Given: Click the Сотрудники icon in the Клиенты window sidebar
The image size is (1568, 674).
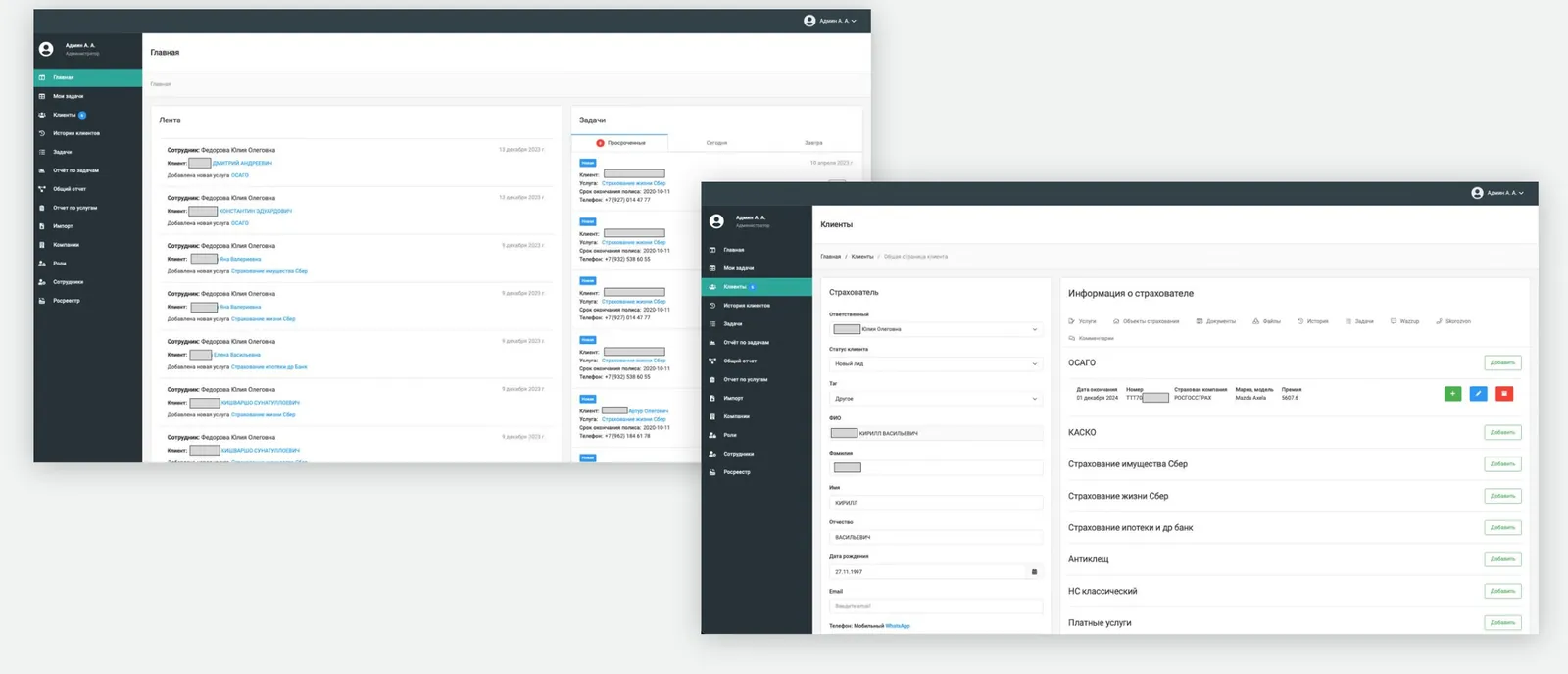Looking at the screenshot, I should click(712, 454).
